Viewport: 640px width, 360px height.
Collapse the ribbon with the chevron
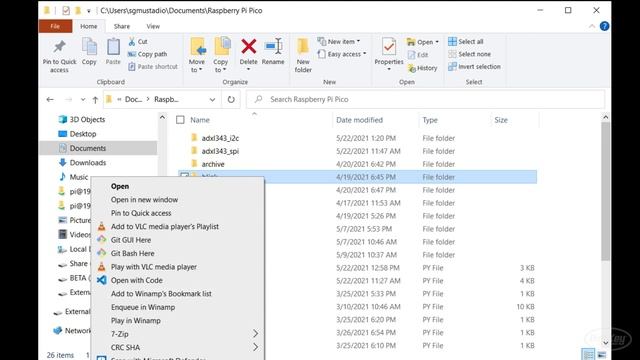click(591, 26)
